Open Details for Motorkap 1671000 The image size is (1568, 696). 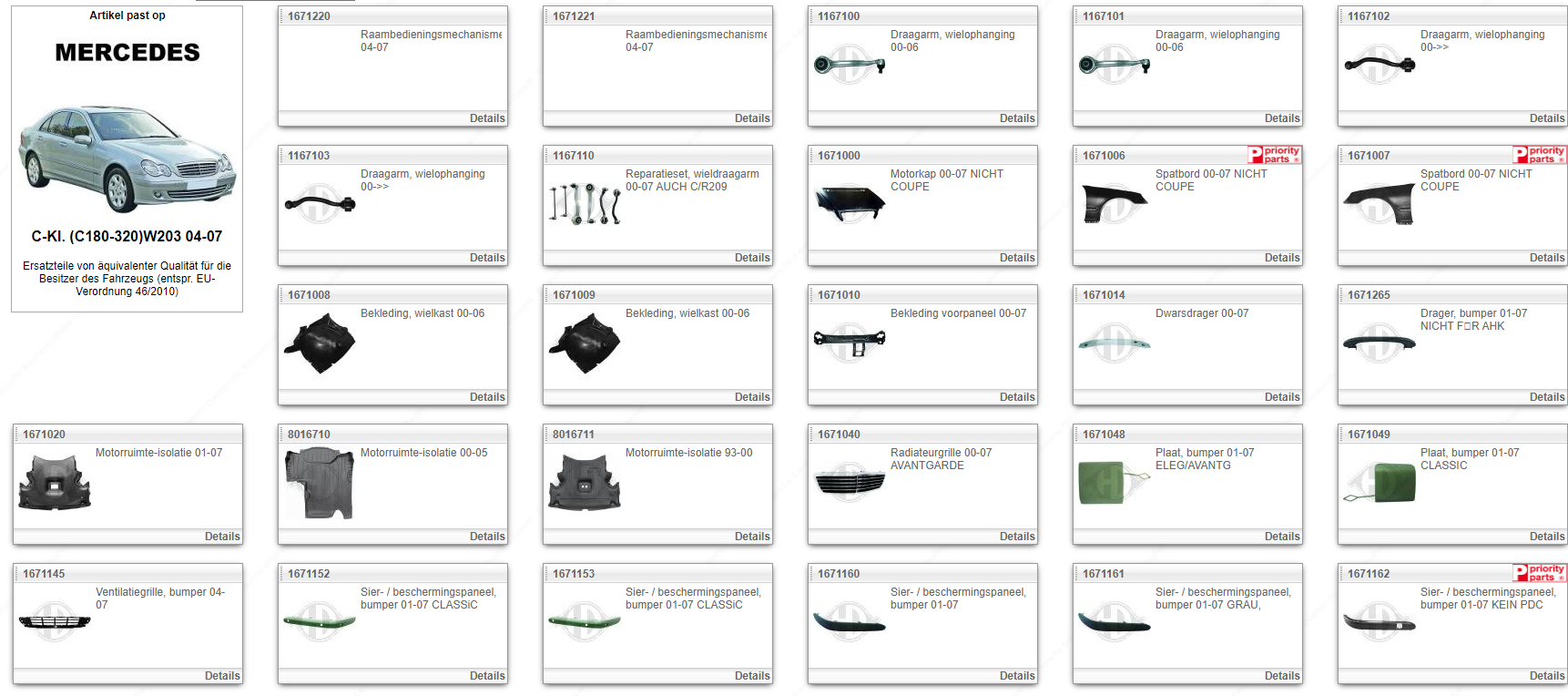1017,258
